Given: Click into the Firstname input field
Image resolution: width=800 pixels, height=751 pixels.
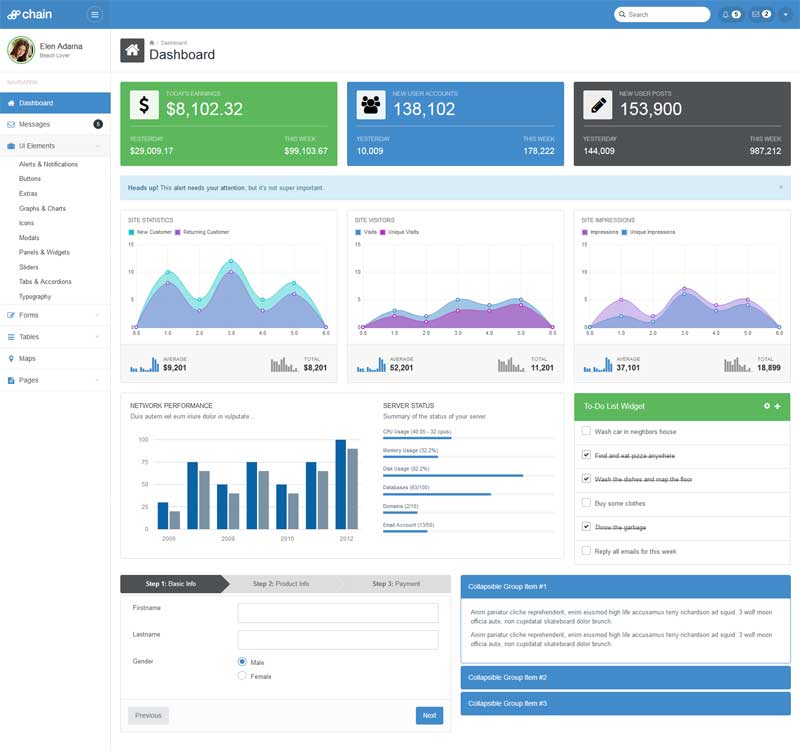Looking at the screenshot, I should tap(338, 613).
